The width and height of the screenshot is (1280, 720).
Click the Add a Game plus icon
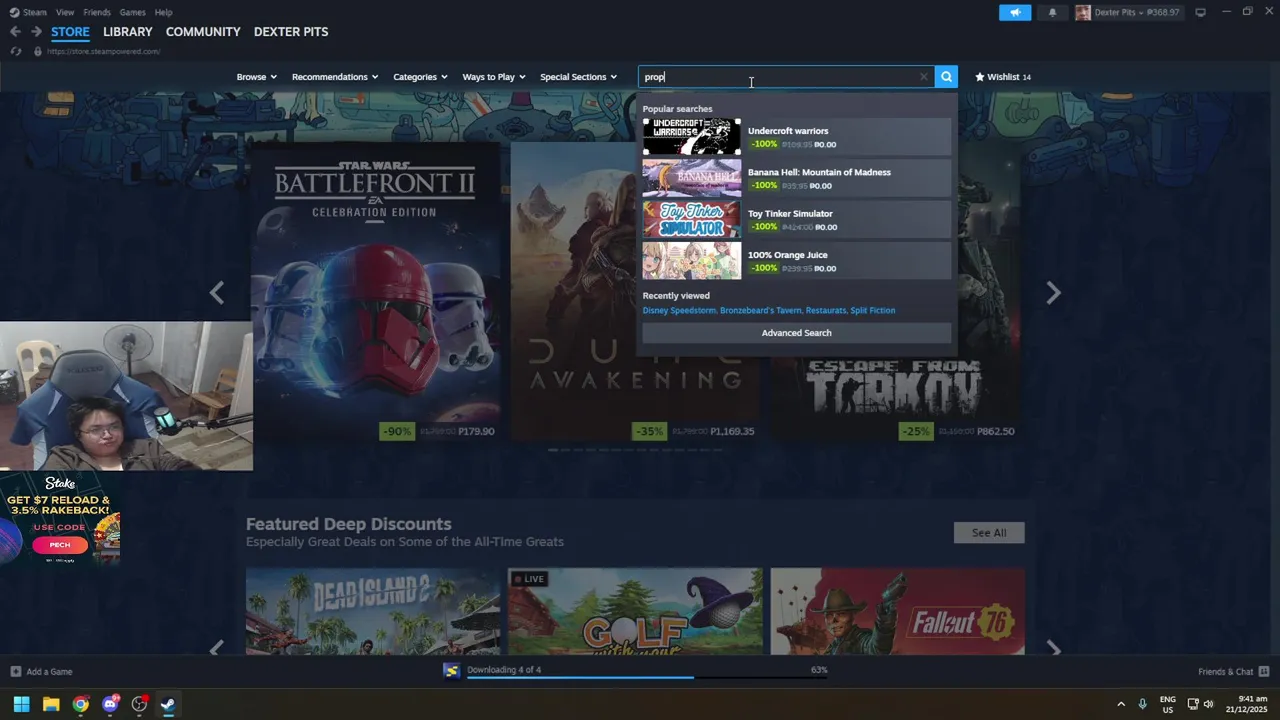pyautogui.click(x=15, y=671)
